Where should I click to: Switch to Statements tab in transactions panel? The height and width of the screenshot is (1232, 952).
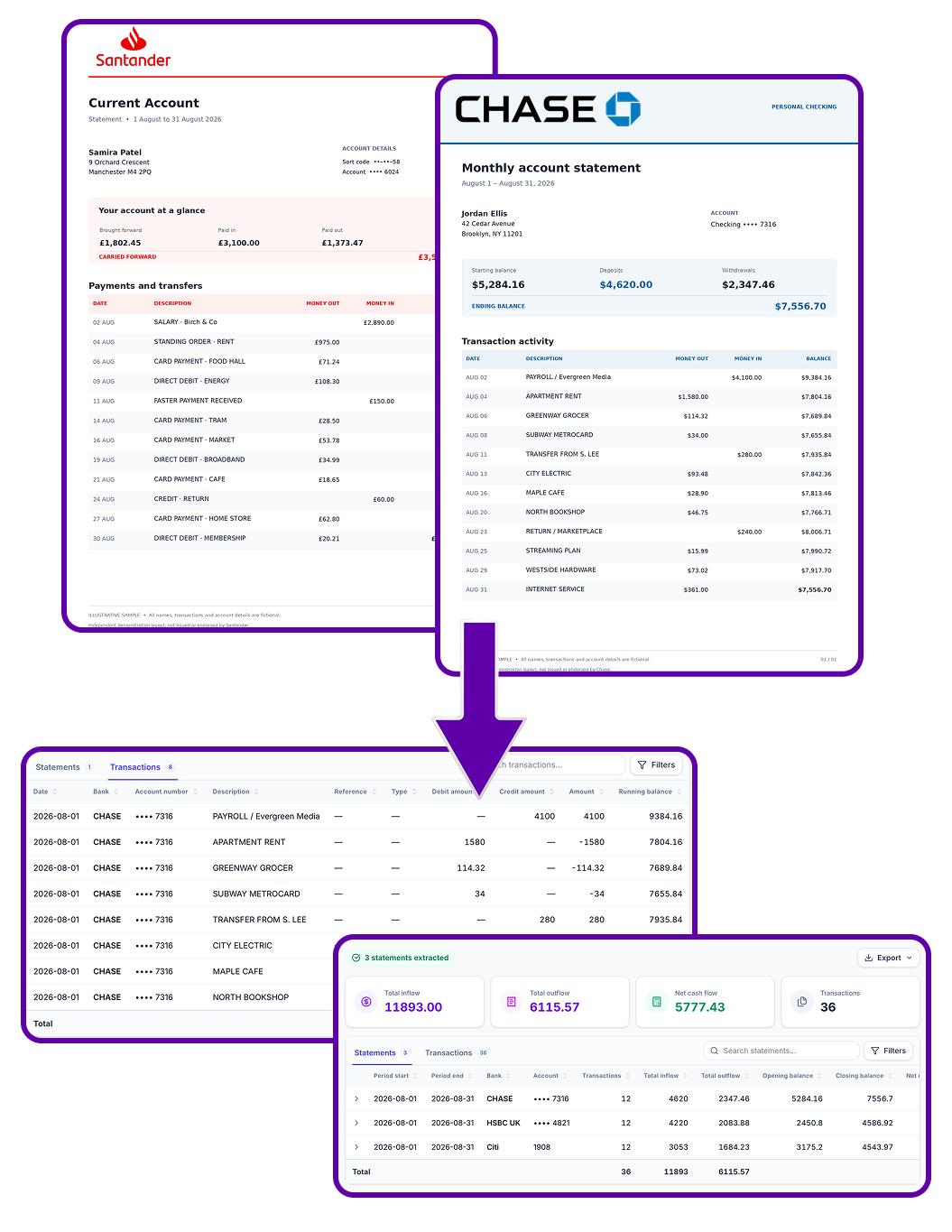pos(63,767)
